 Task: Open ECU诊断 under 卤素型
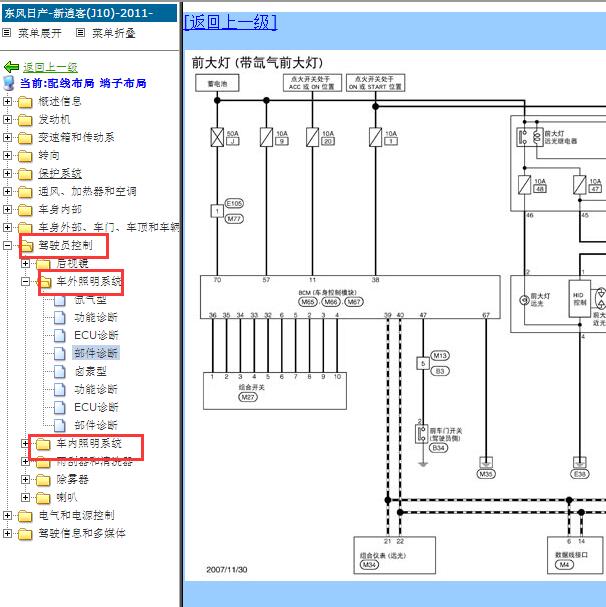point(96,407)
